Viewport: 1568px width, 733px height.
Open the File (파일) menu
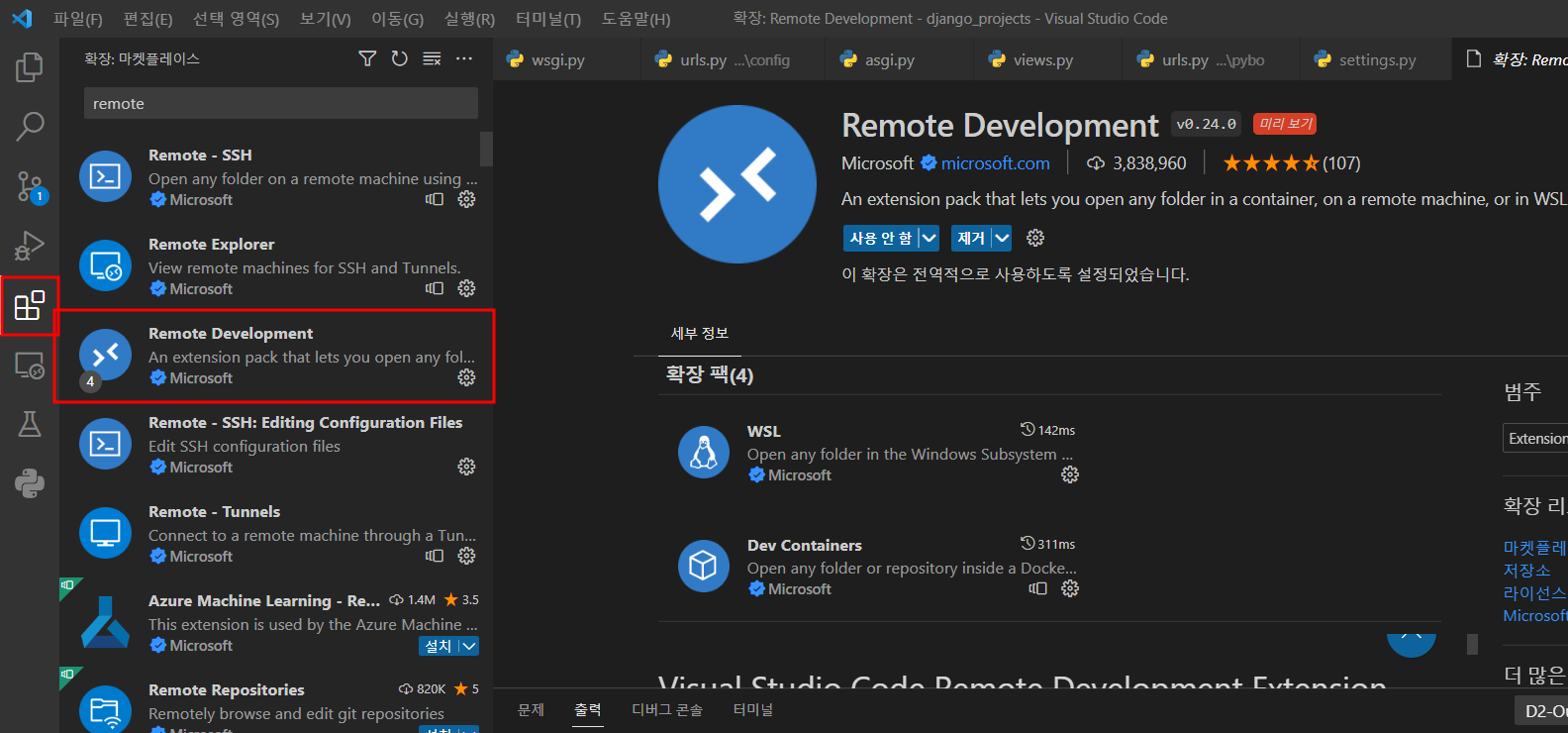click(77, 19)
